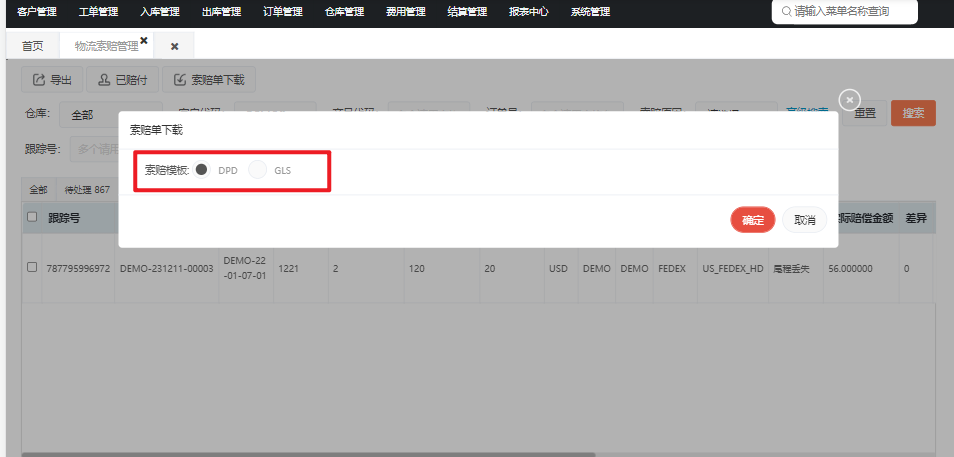This screenshot has height=457, width=954.
Task: Click the 导出 export icon
Action: pyautogui.click(x=39, y=80)
